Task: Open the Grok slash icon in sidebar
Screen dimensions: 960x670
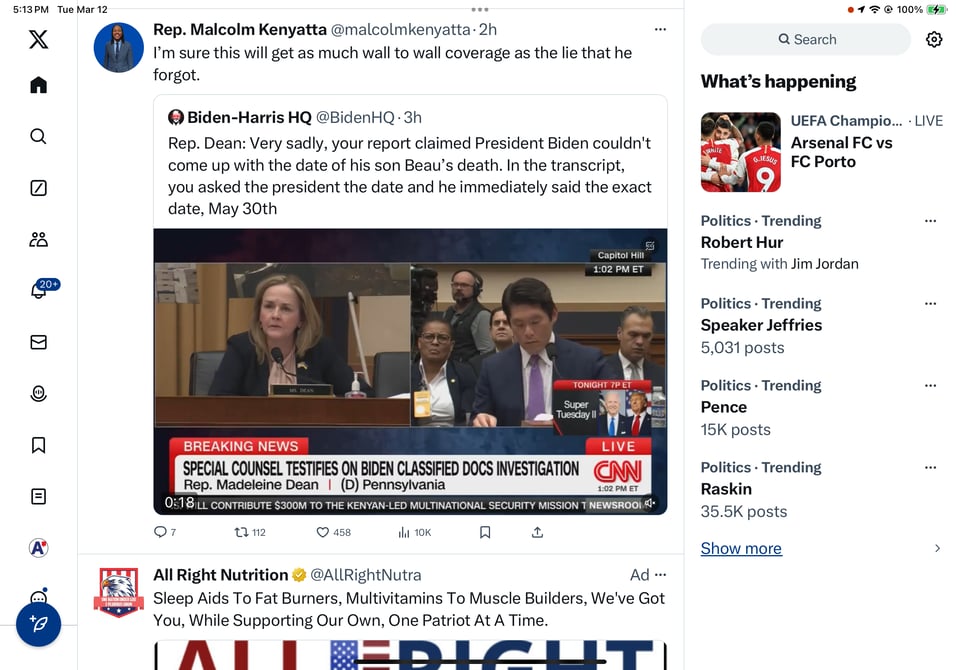Action: (38, 188)
